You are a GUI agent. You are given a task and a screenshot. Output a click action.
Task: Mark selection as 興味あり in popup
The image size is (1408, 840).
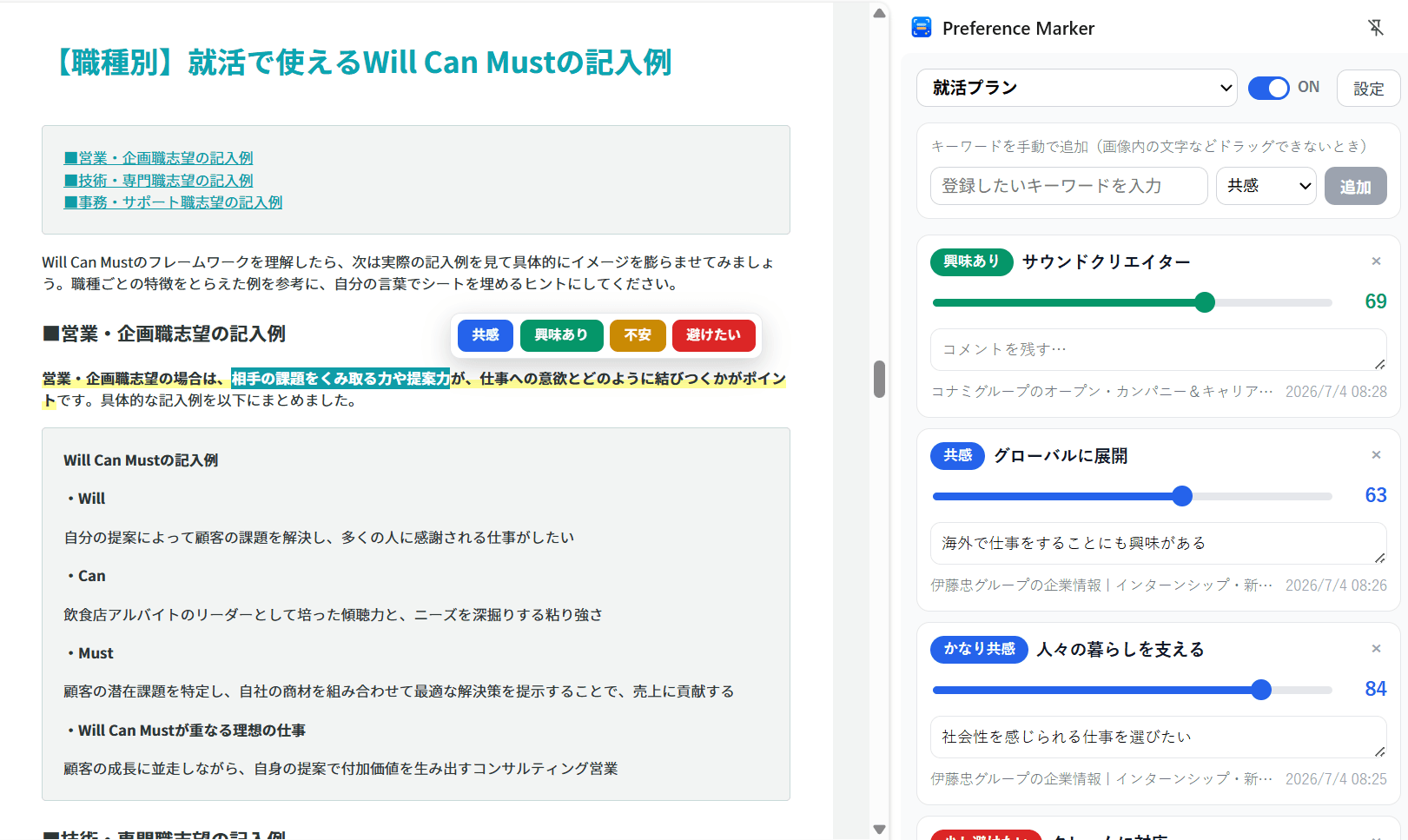tap(561, 335)
